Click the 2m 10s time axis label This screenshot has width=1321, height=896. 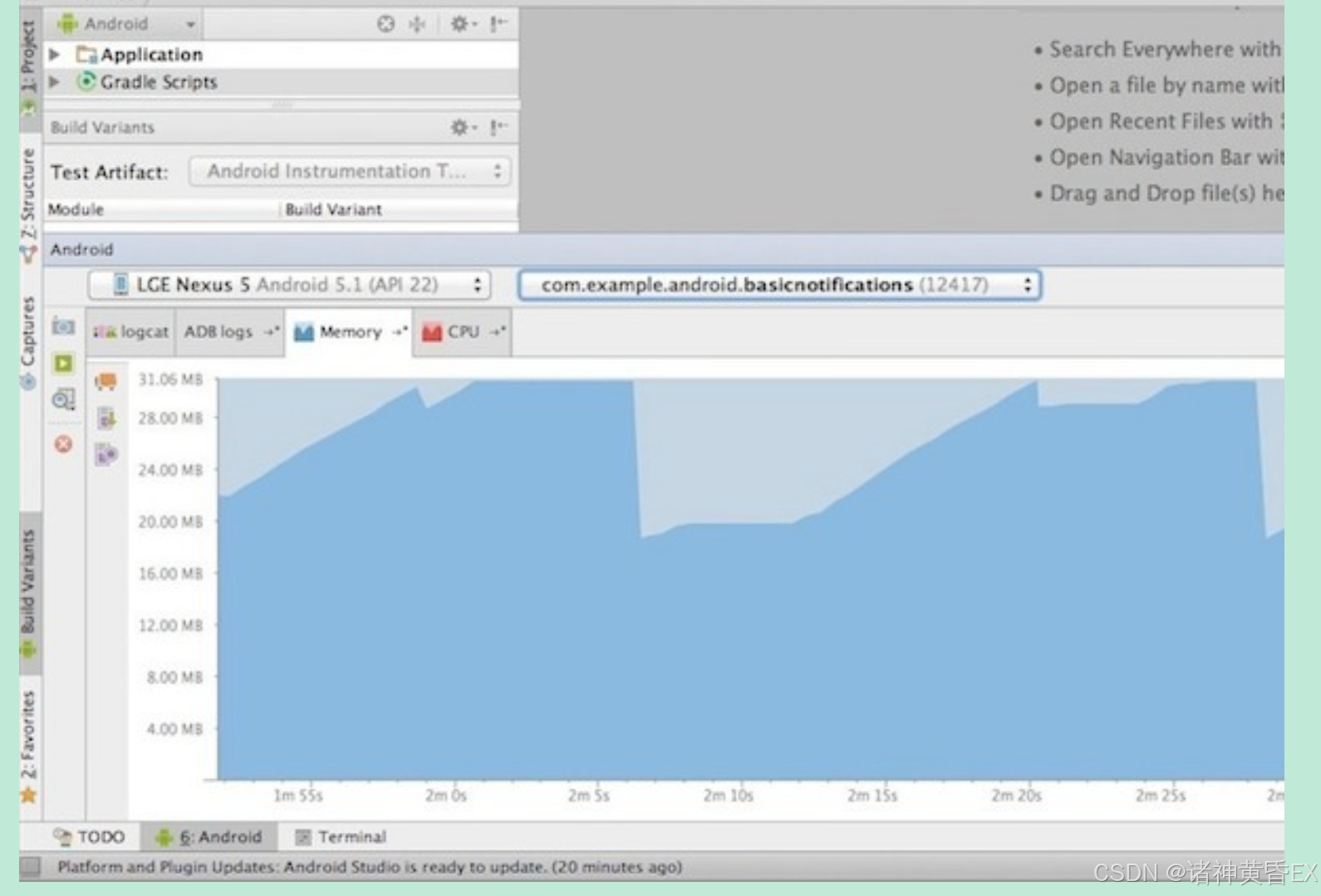click(729, 796)
